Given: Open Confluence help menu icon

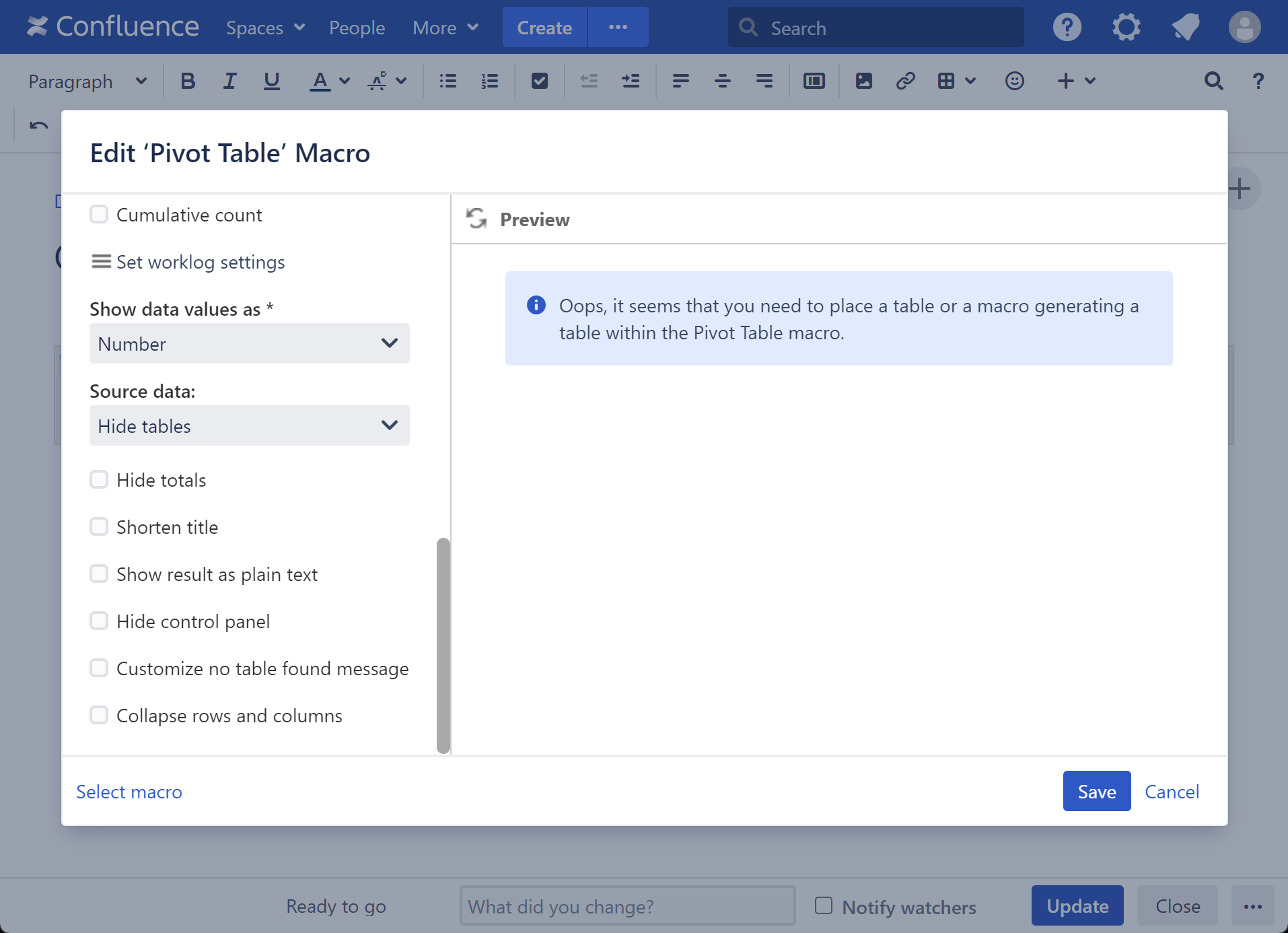Looking at the screenshot, I should 1067,28.
